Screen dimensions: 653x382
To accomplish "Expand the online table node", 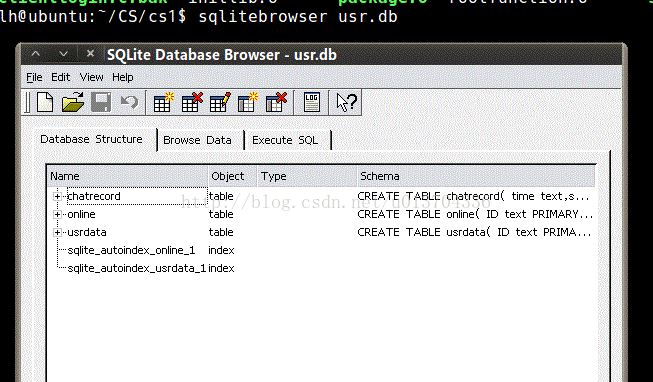I will click(x=57, y=215).
